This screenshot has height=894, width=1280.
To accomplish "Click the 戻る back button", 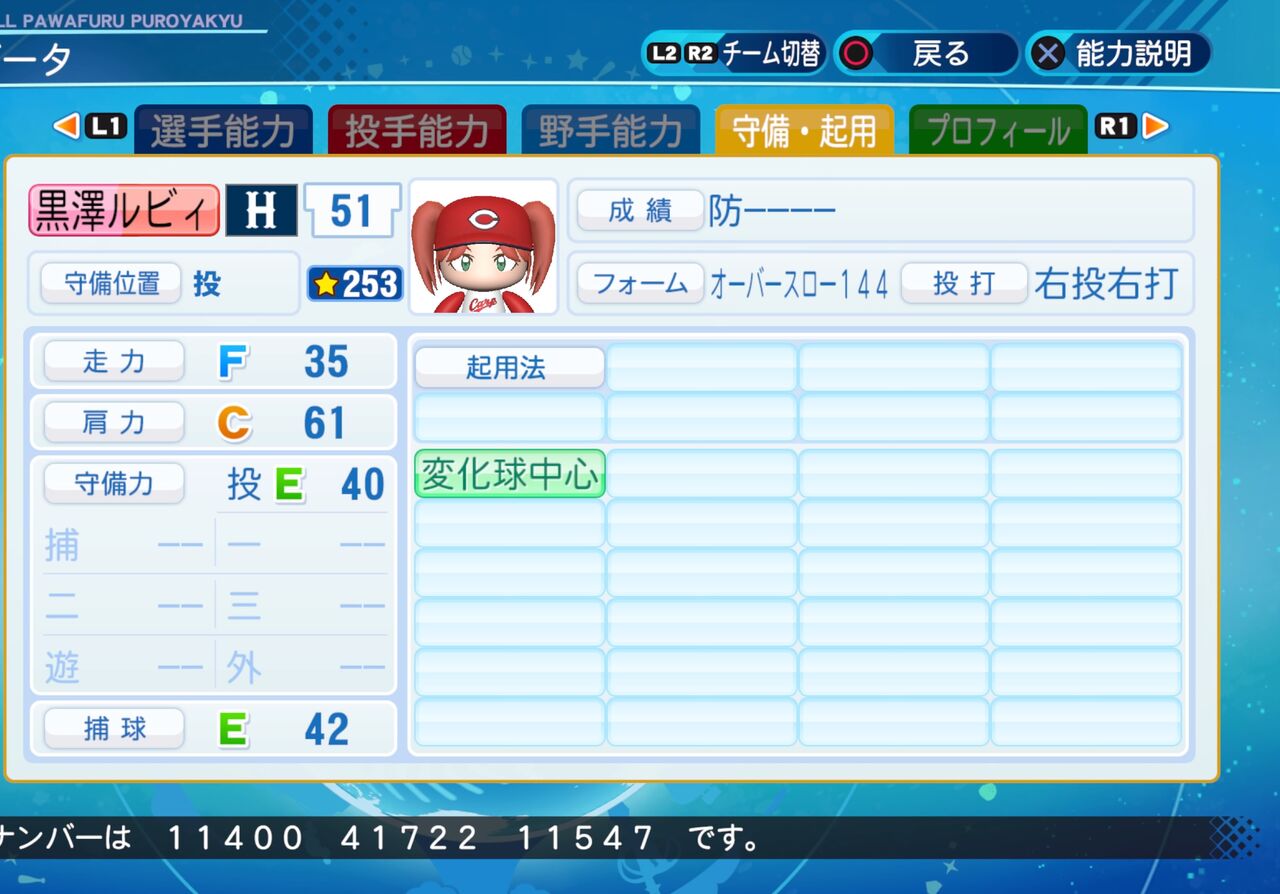I will click(x=926, y=53).
